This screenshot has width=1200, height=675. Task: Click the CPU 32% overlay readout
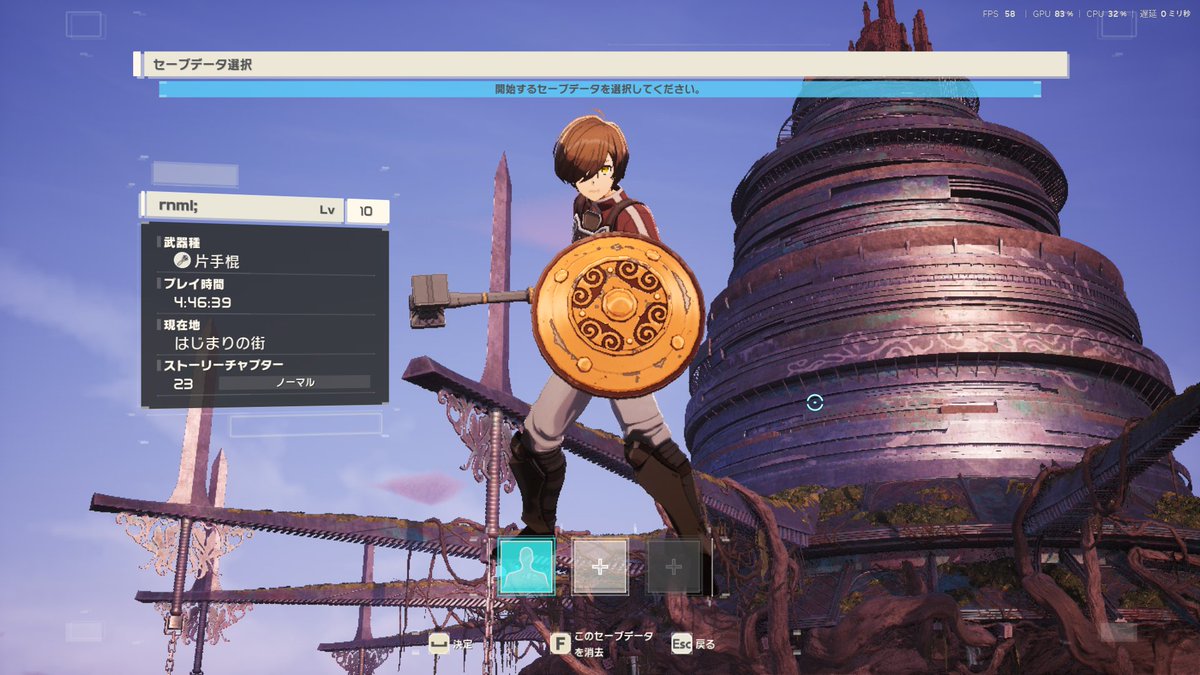pos(1107,14)
